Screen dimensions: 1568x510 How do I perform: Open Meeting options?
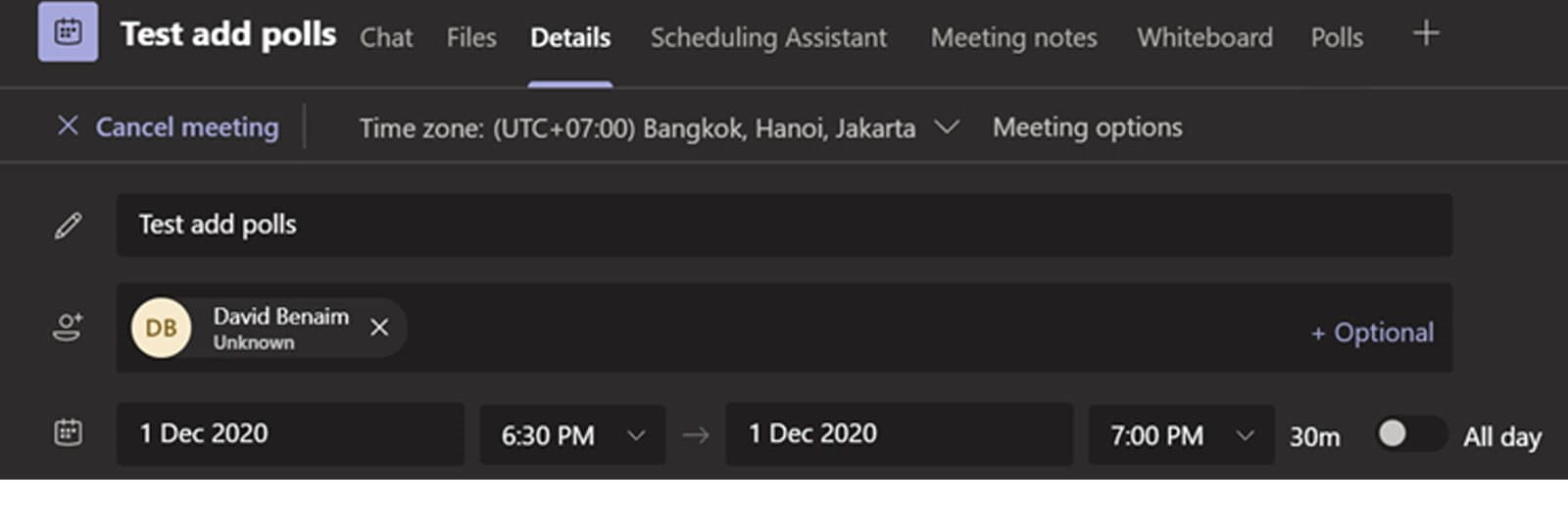click(1087, 127)
